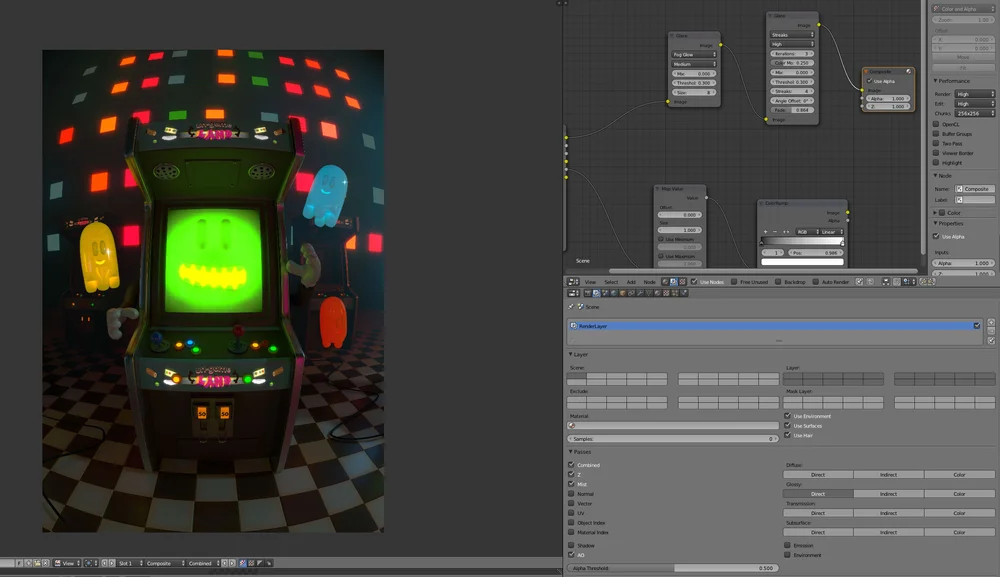Open the Node menu in node editor
Screen dimensions: 1000x577
tap(649, 282)
